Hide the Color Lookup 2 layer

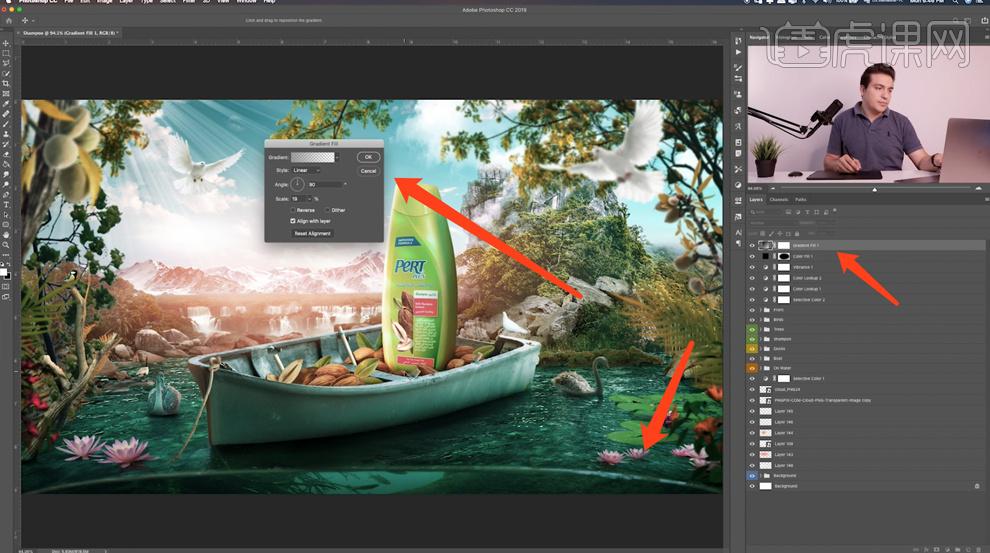(x=752, y=278)
